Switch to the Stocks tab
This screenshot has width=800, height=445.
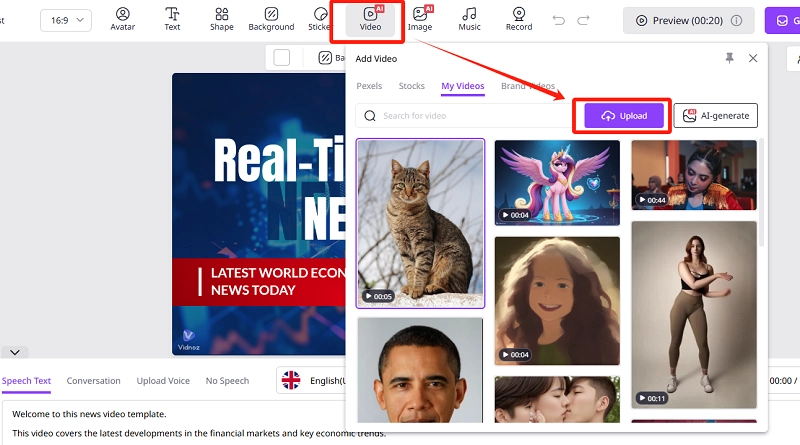pyautogui.click(x=411, y=86)
